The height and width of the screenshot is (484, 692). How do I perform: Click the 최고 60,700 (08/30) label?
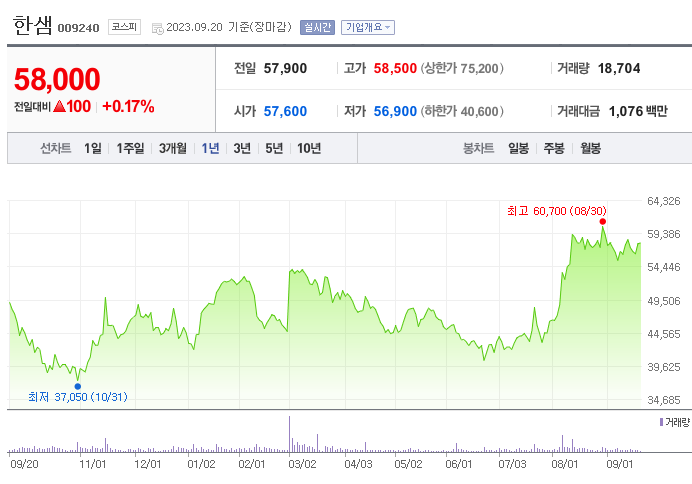(x=557, y=211)
